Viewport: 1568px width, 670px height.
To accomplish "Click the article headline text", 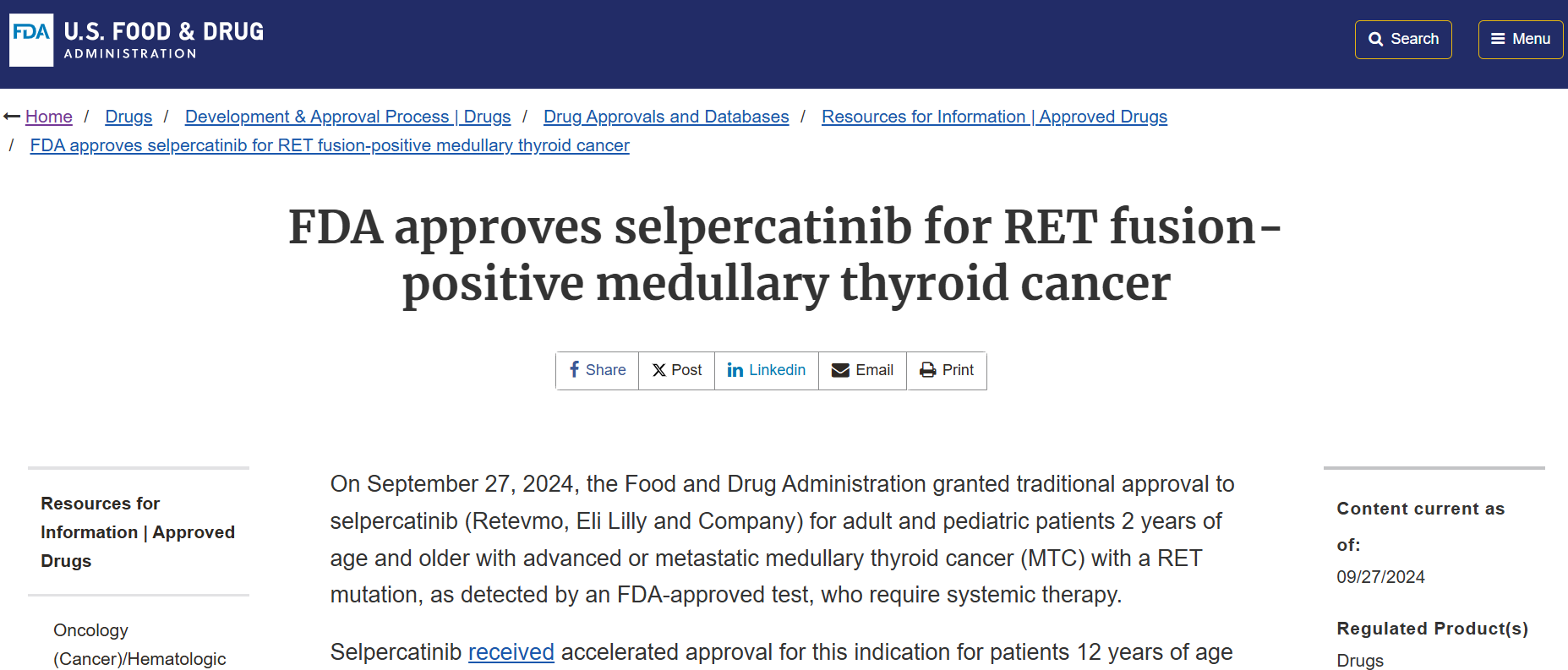I will [x=785, y=254].
